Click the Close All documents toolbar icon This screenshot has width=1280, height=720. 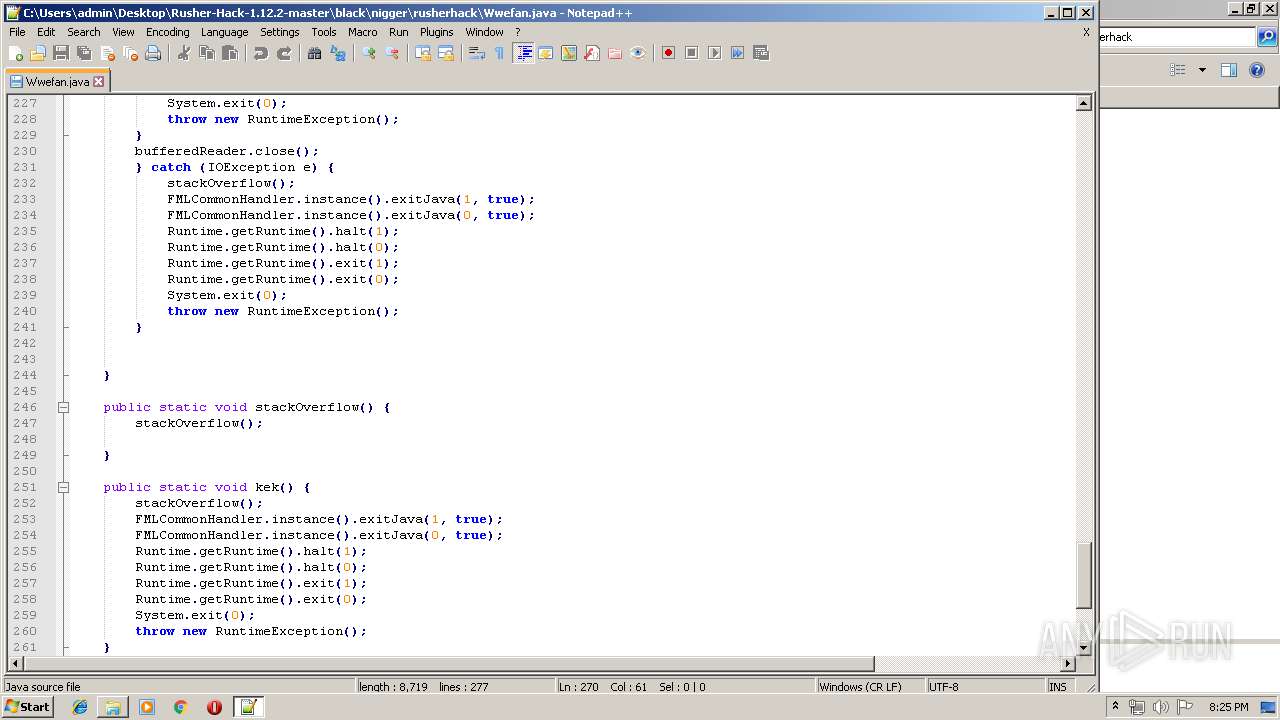(130, 53)
